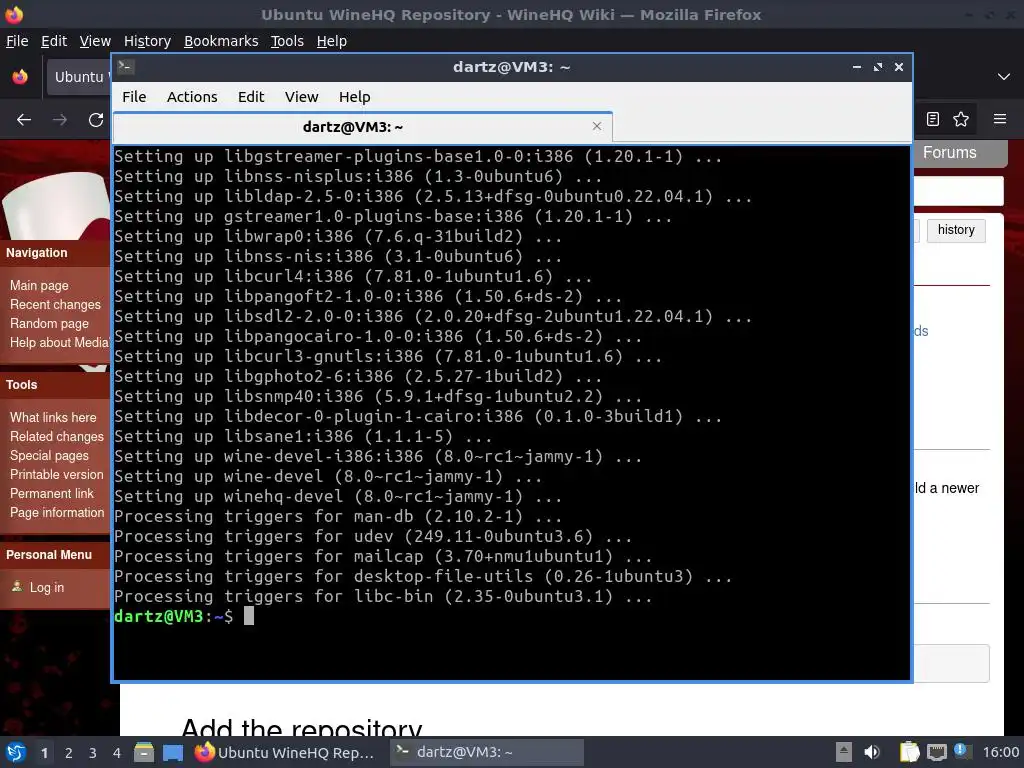This screenshot has height=768, width=1024.
Task: Open Special pages link
Action: 49,455
